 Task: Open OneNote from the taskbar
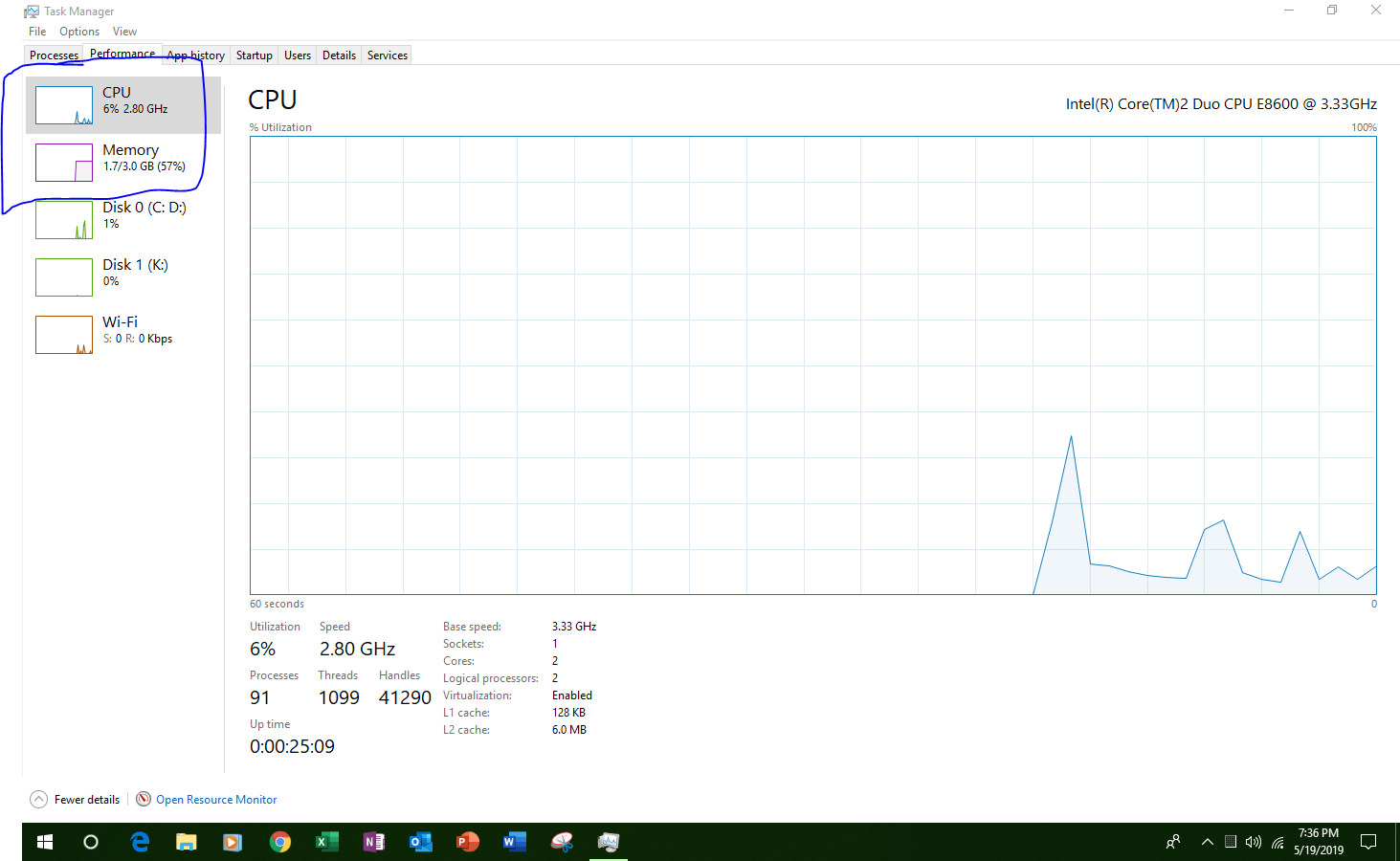click(373, 842)
